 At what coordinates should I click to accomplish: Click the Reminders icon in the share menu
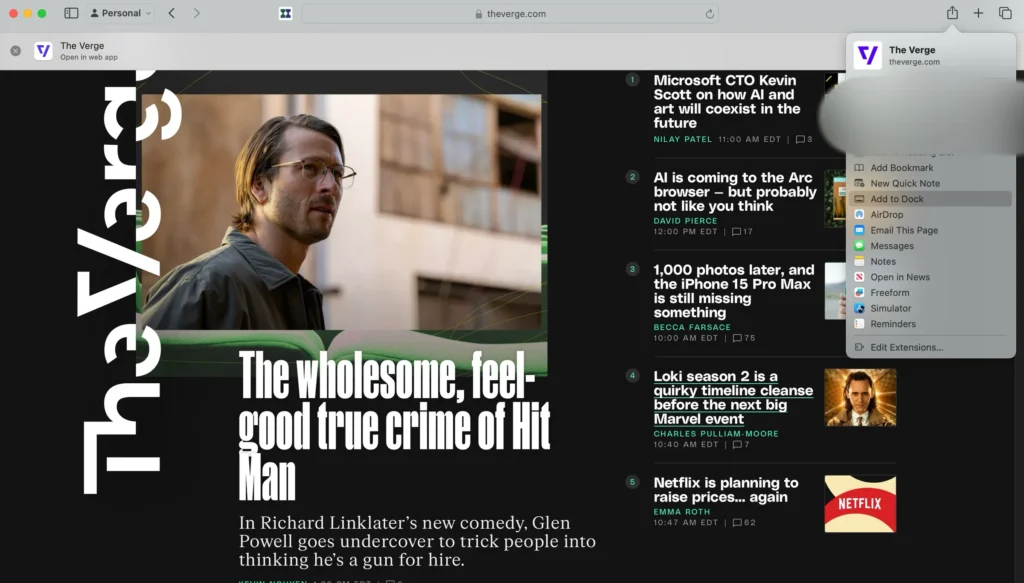pyautogui.click(x=859, y=324)
